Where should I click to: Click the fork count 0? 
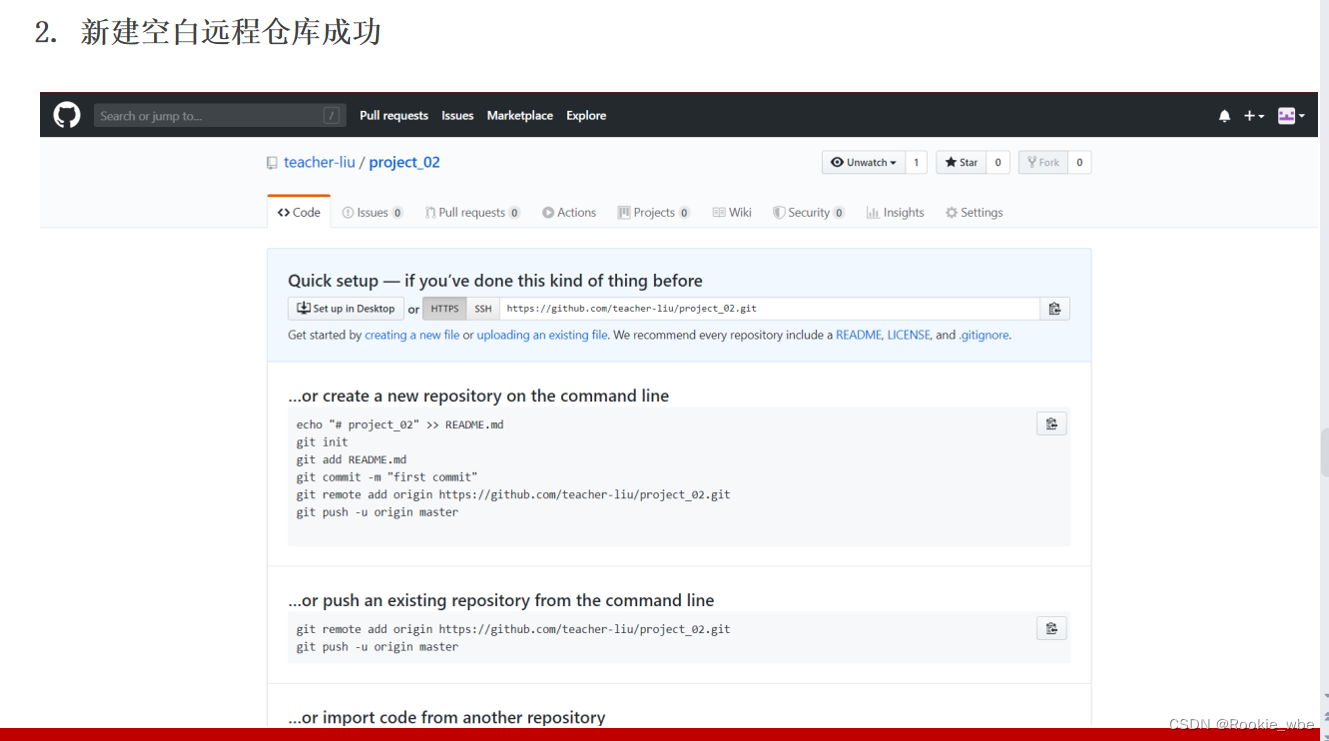coord(1080,162)
